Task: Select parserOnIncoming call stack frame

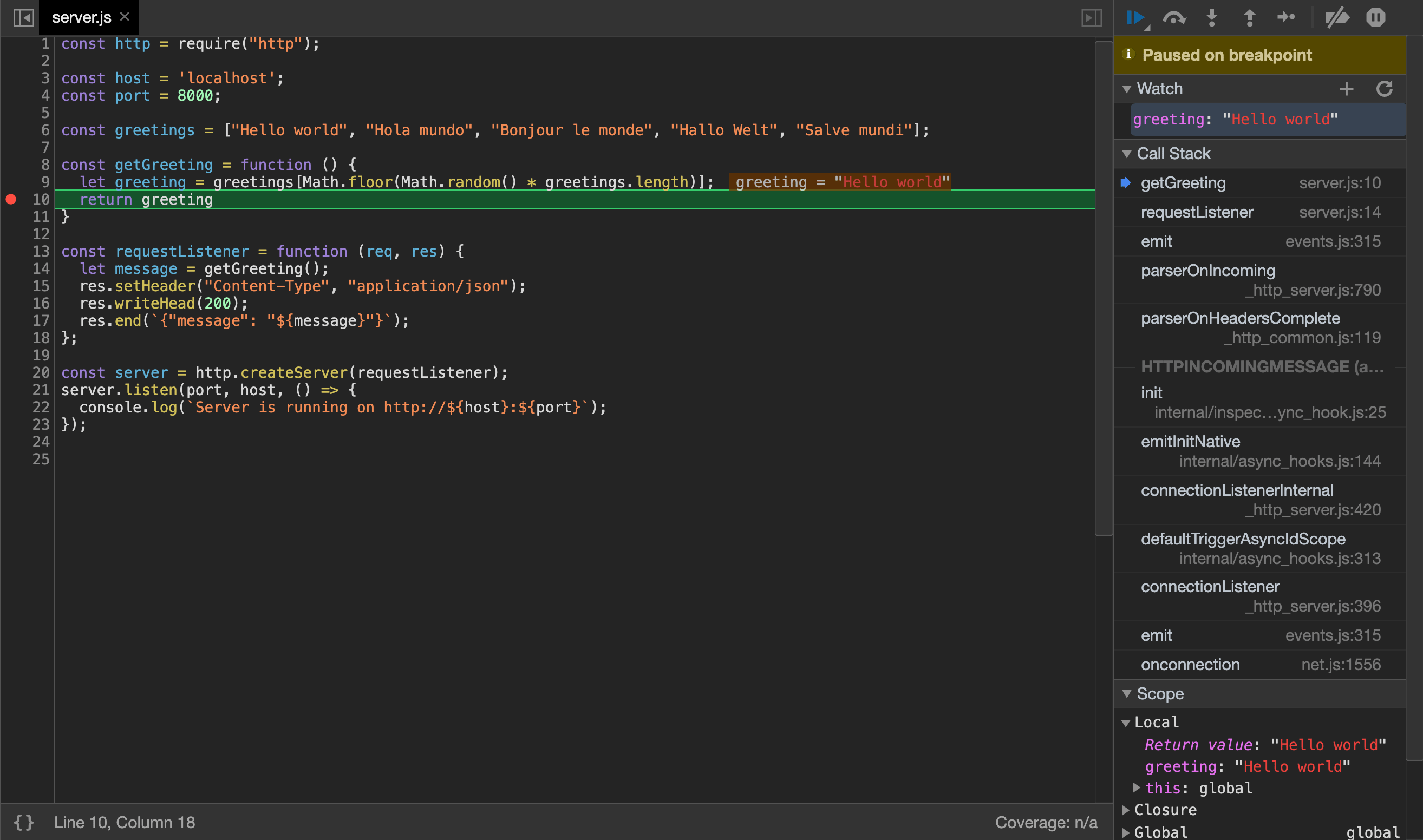Action: [x=1260, y=280]
